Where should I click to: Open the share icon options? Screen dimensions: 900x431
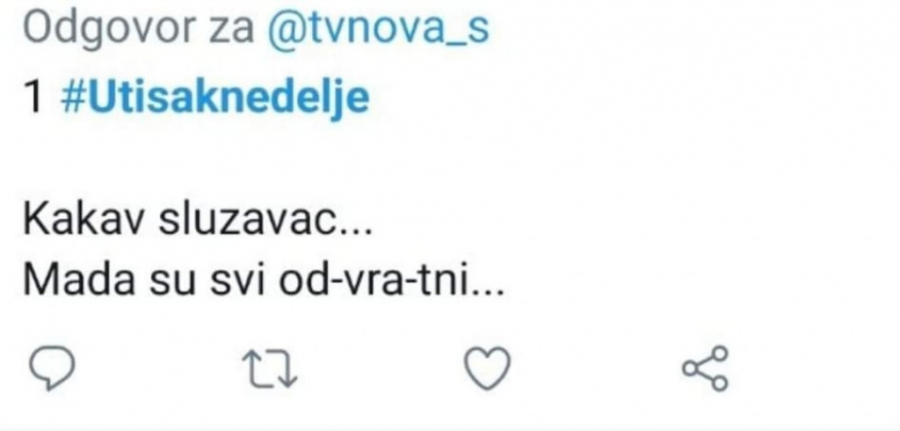[x=706, y=370]
